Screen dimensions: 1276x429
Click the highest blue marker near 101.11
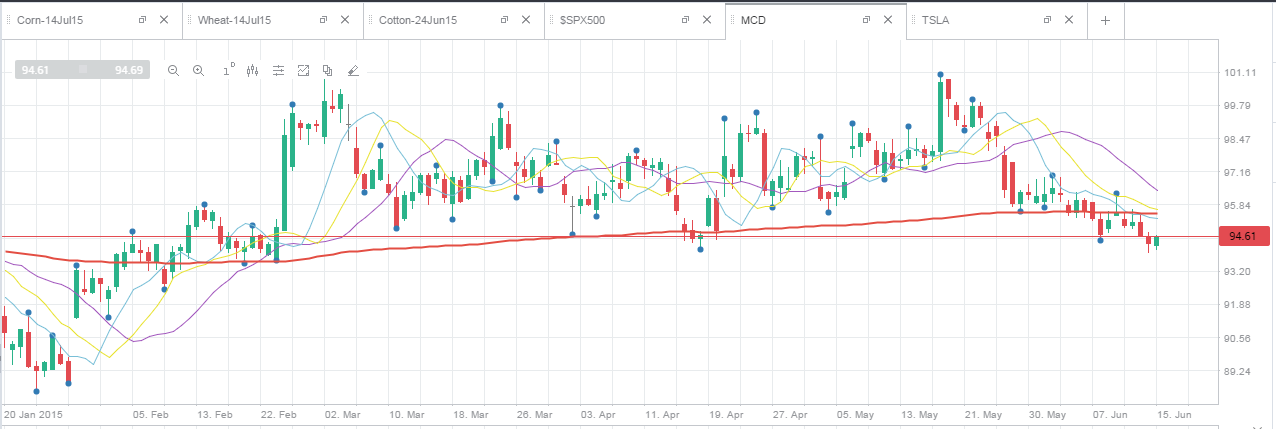coord(941,74)
